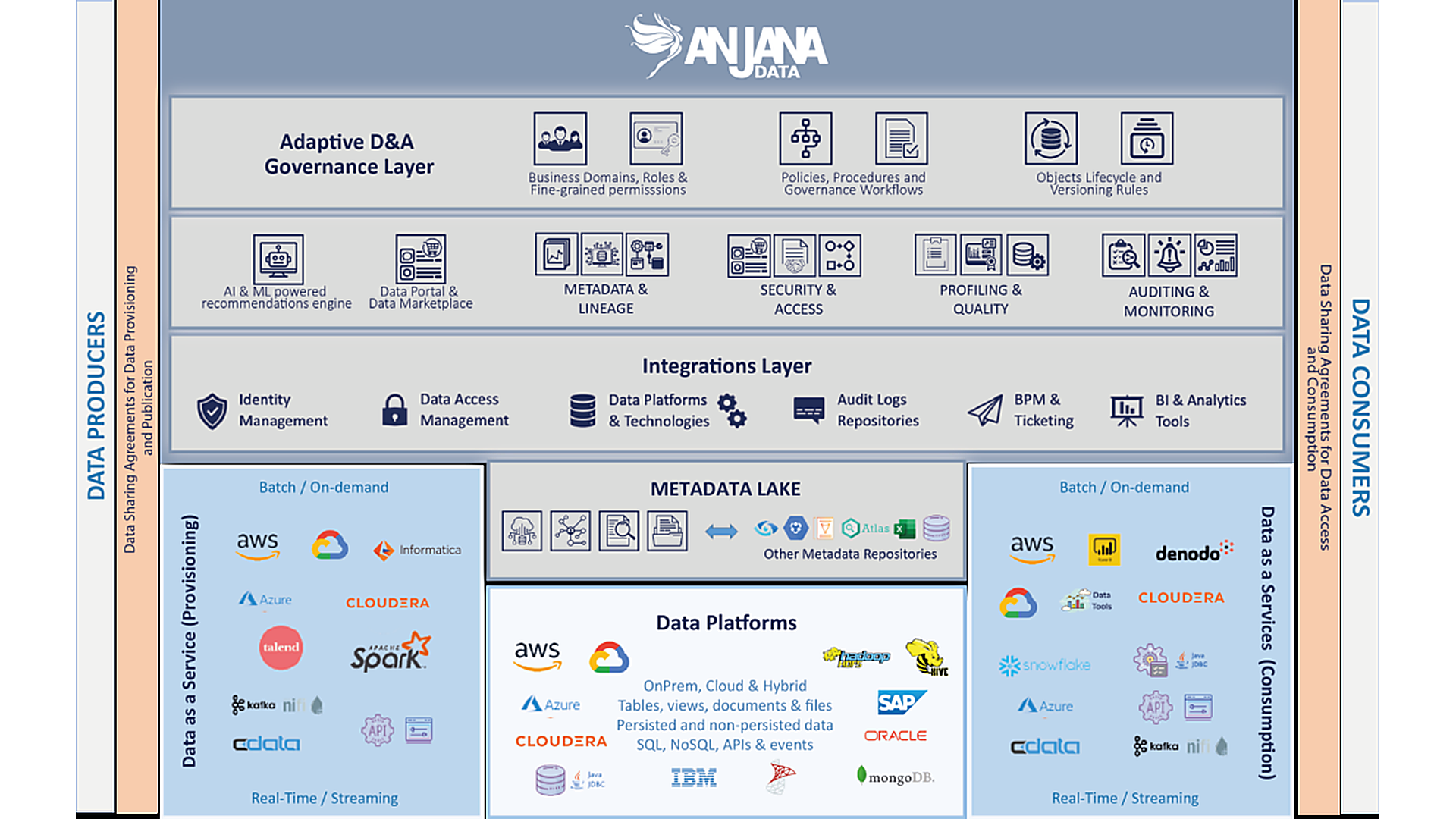Viewport: 1456px width, 819px height.
Task: Click the Other Metadata Repositories label
Action: click(x=849, y=554)
